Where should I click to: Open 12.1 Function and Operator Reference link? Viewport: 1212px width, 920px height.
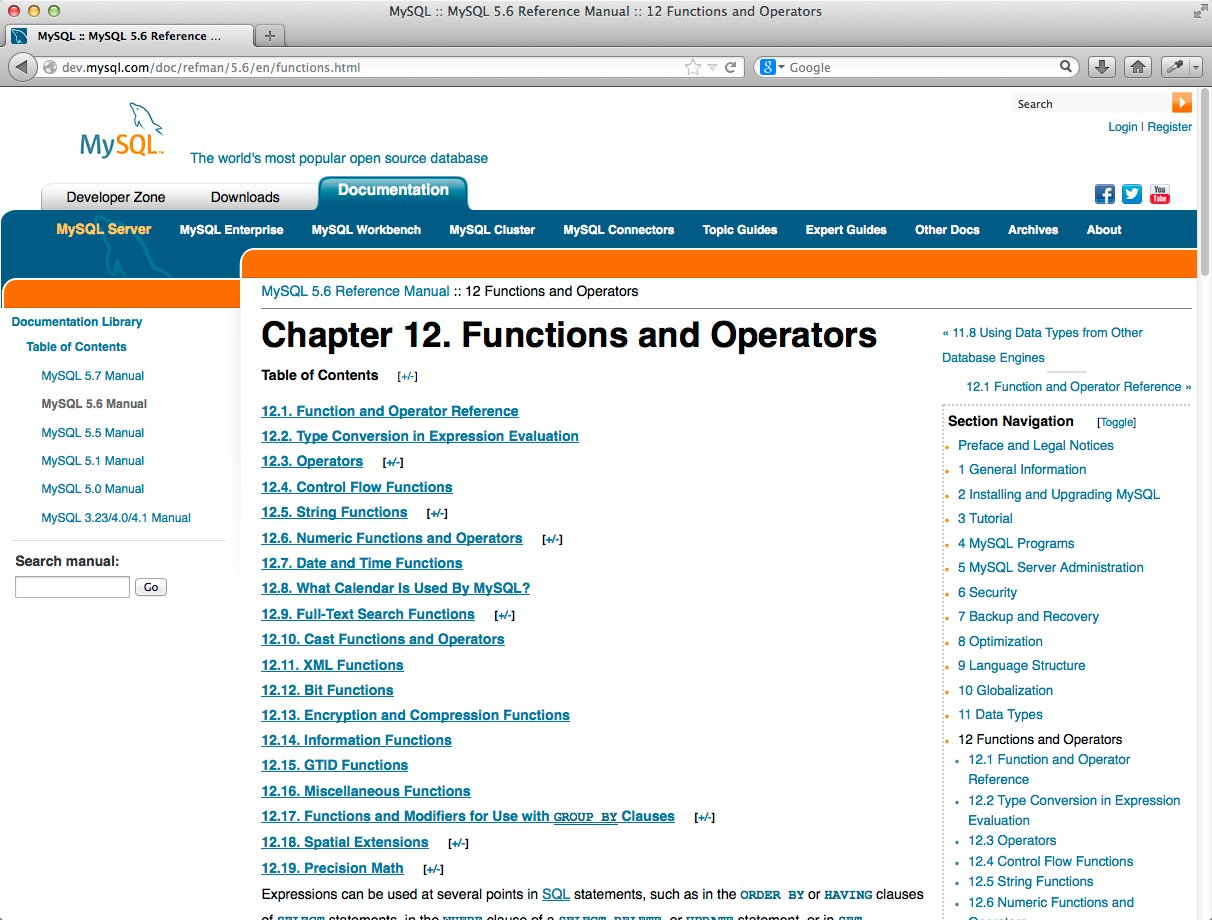390,411
